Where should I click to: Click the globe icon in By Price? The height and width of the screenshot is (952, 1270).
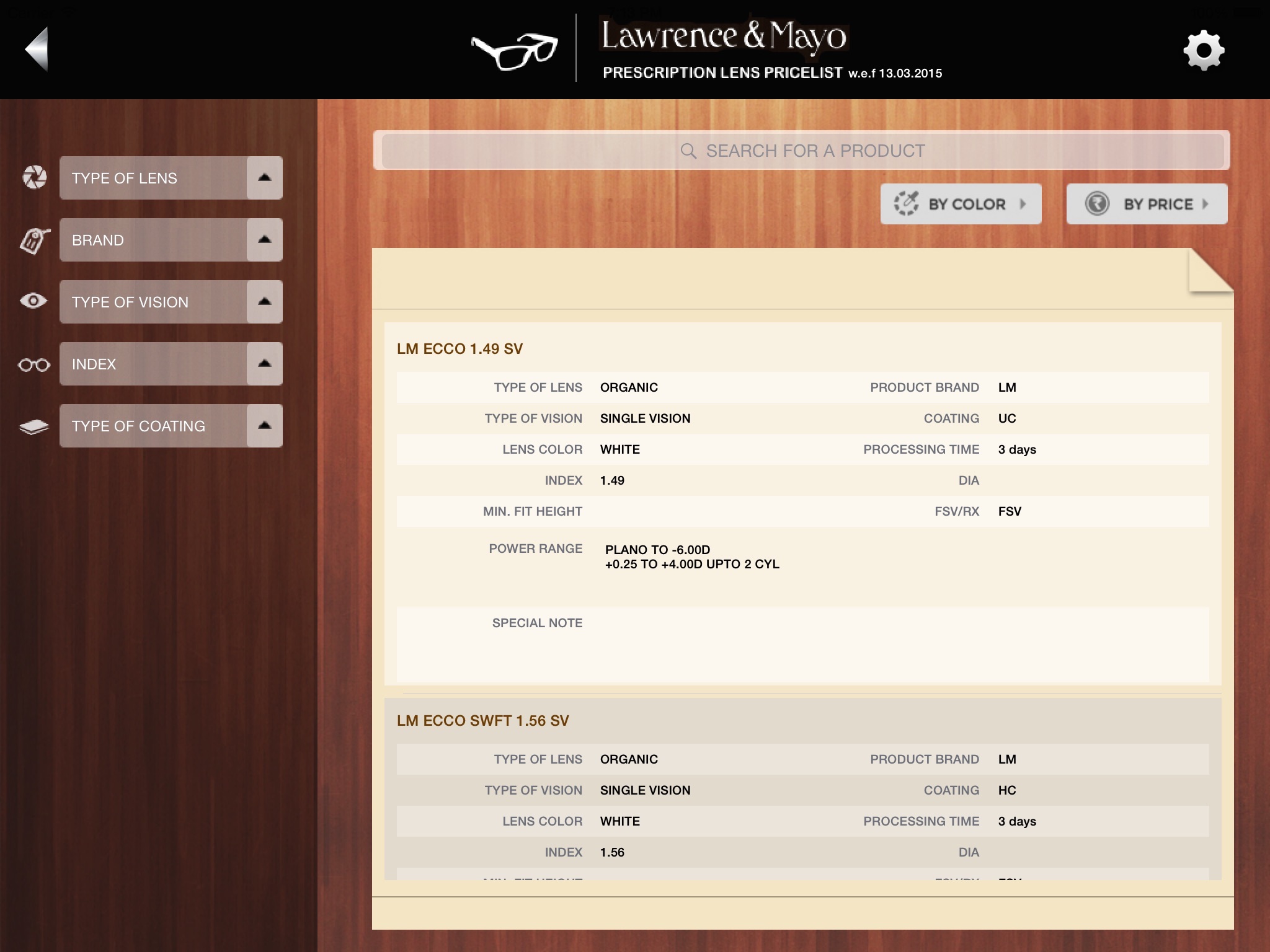[x=1097, y=203]
